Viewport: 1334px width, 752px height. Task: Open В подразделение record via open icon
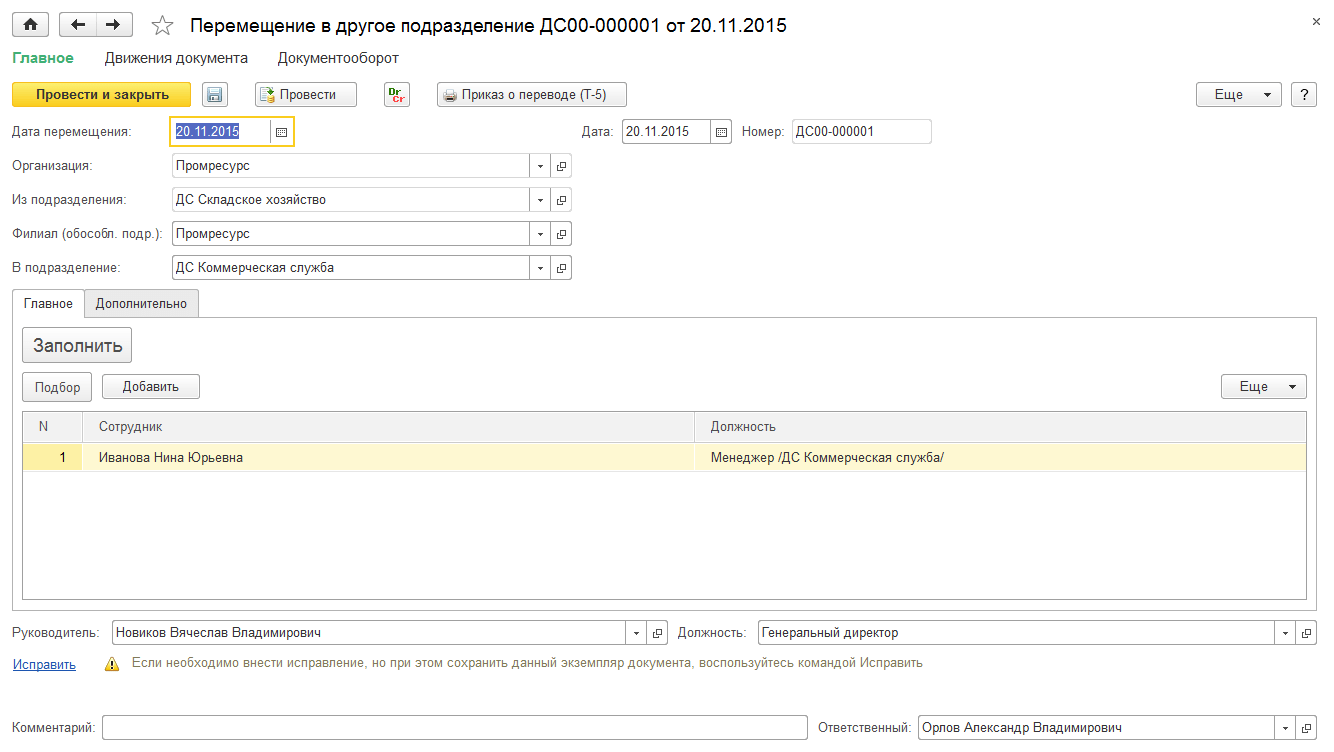(561, 268)
